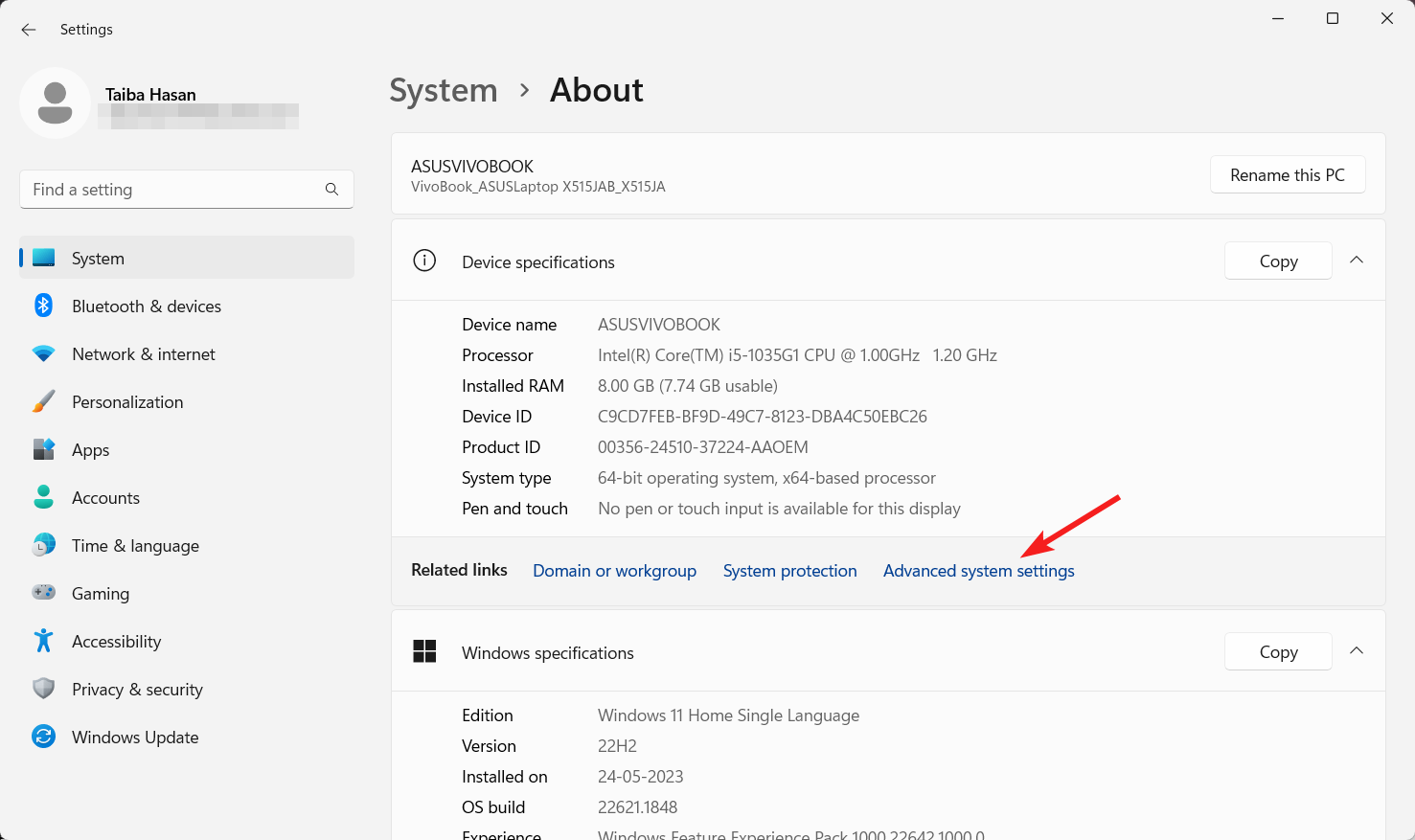
Task: Open Domain or workgroup link
Action: [x=614, y=571]
